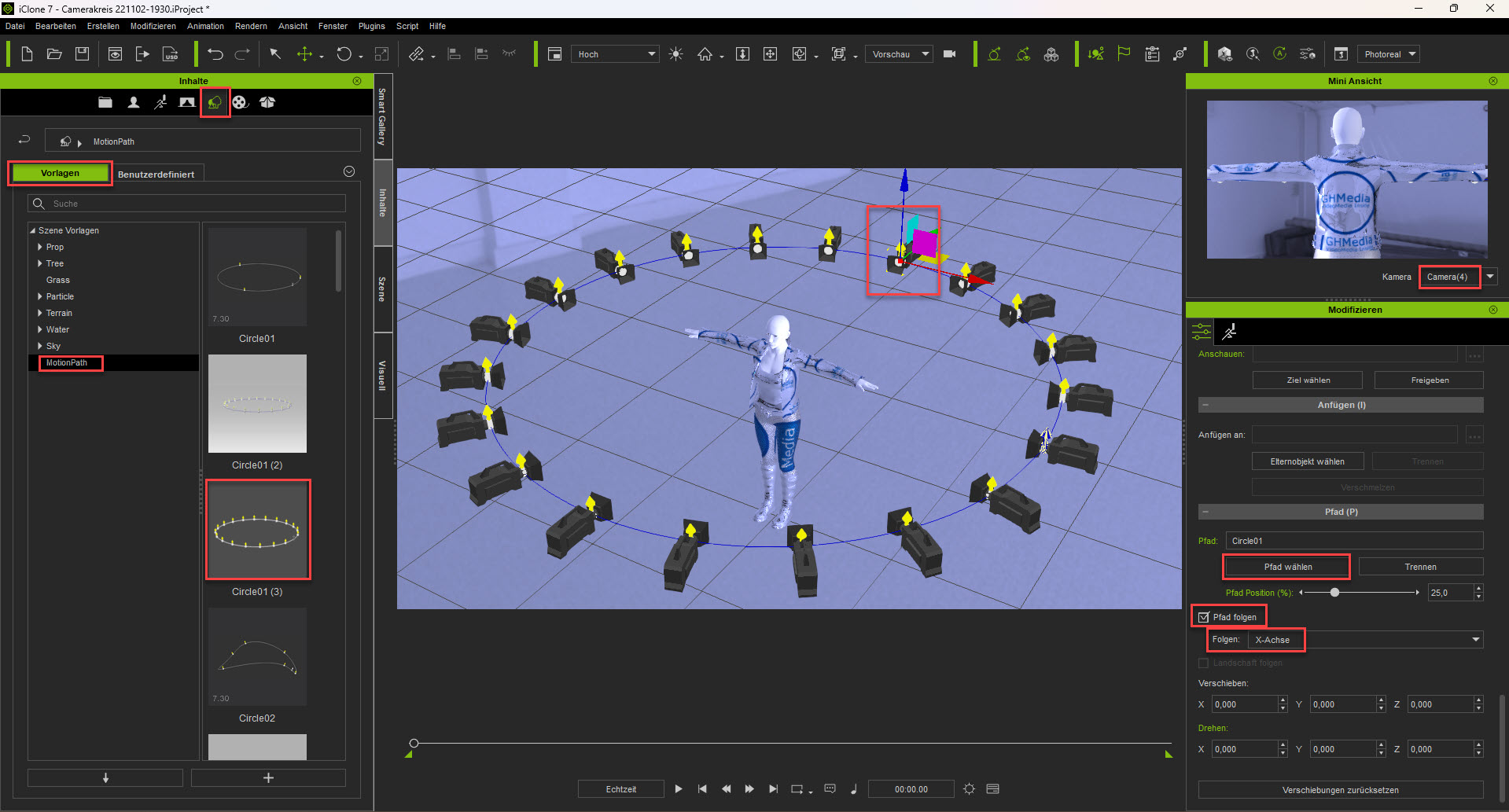Open the Plugins menu
The width and height of the screenshot is (1509, 812).
[x=372, y=26]
